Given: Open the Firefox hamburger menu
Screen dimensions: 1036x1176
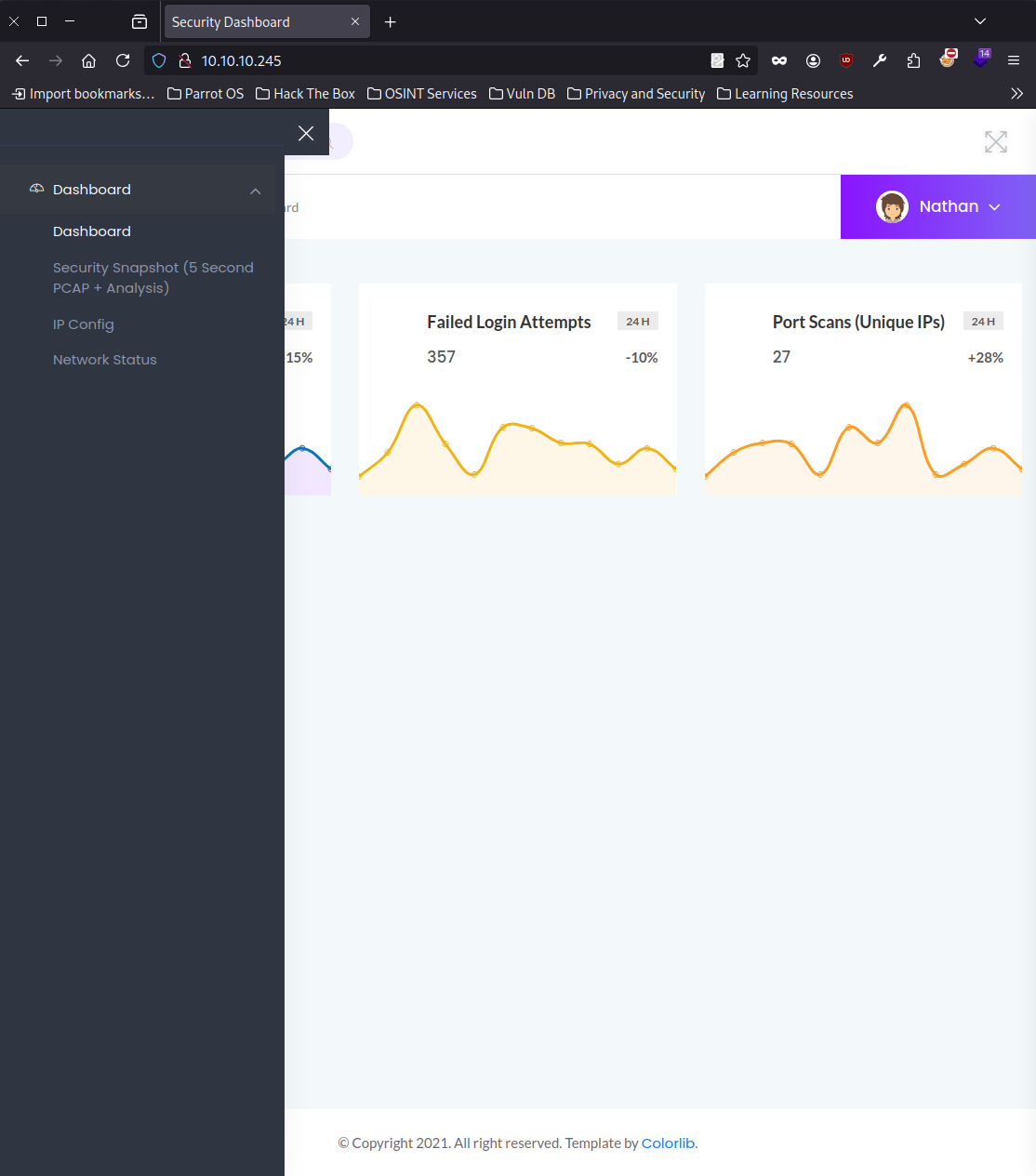Looking at the screenshot, I should [1014, 60].
